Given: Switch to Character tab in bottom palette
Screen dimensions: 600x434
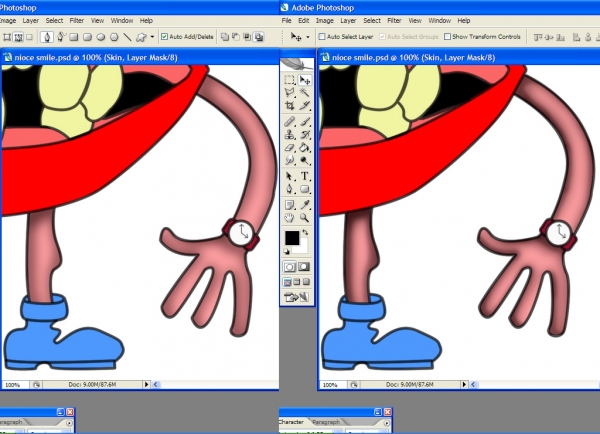Looking at the screenshot, I should 292,422.
